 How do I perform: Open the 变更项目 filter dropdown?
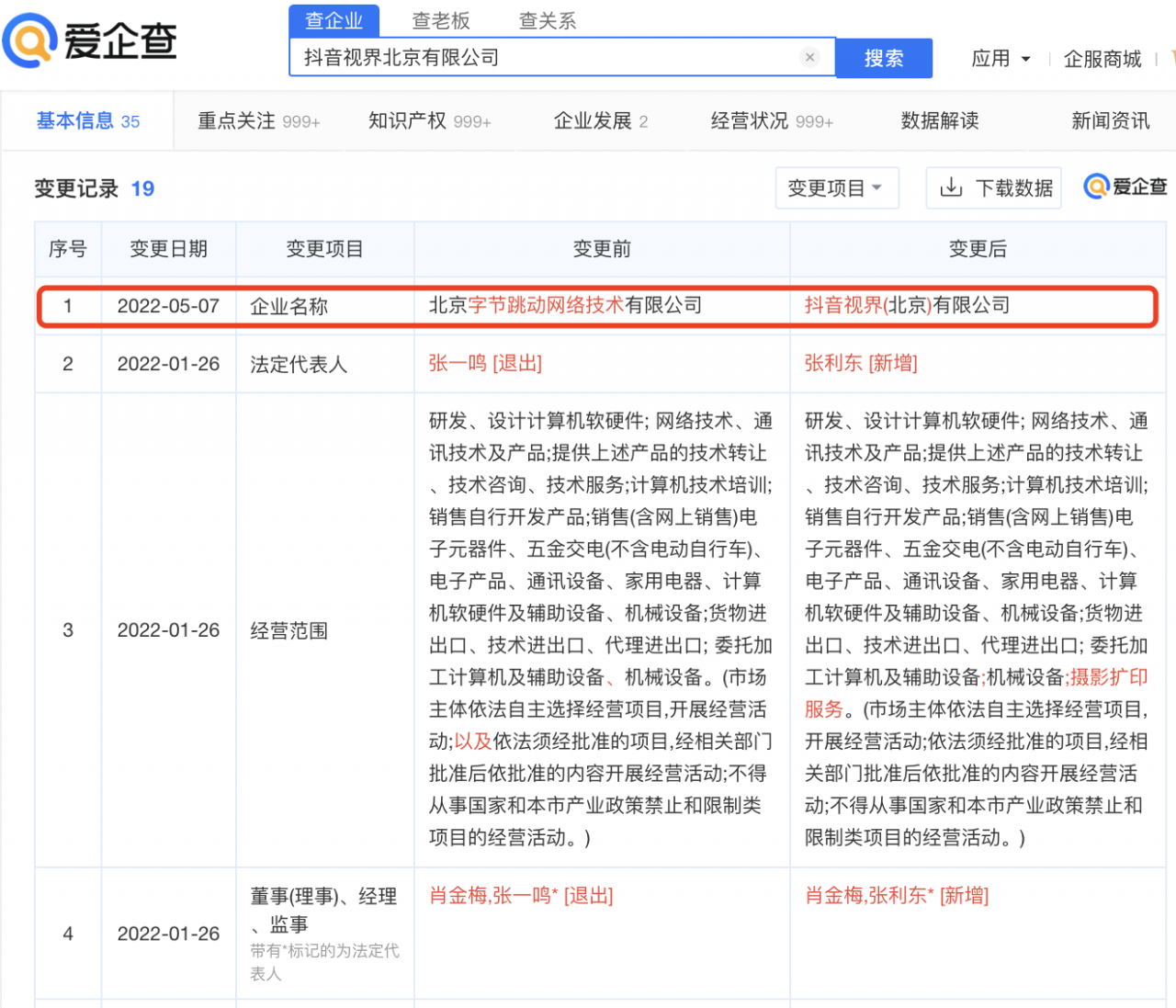pos(836,187)
